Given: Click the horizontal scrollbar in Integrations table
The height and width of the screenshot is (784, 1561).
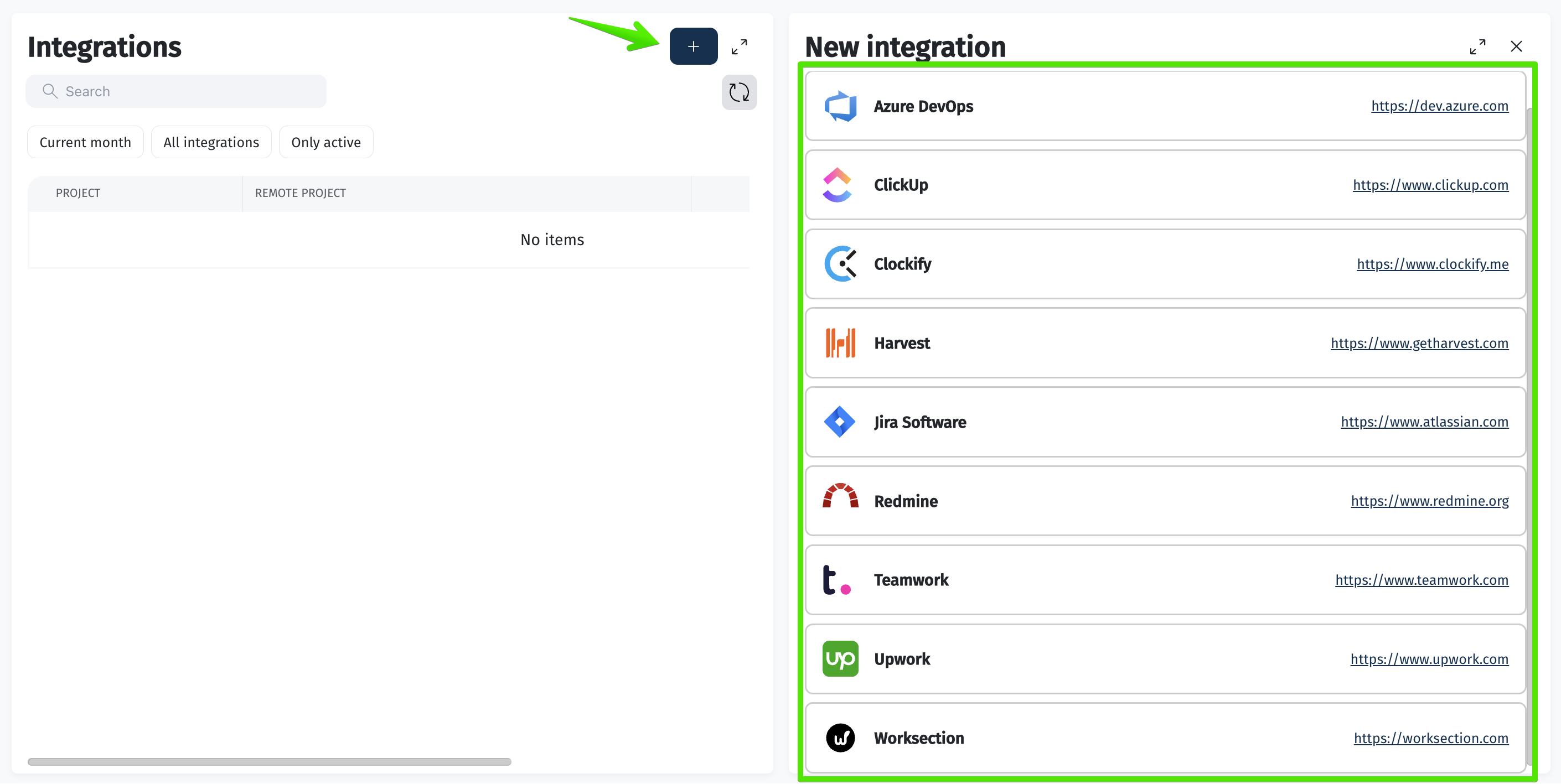Looking at the screenshot, I should click(269, 761).
